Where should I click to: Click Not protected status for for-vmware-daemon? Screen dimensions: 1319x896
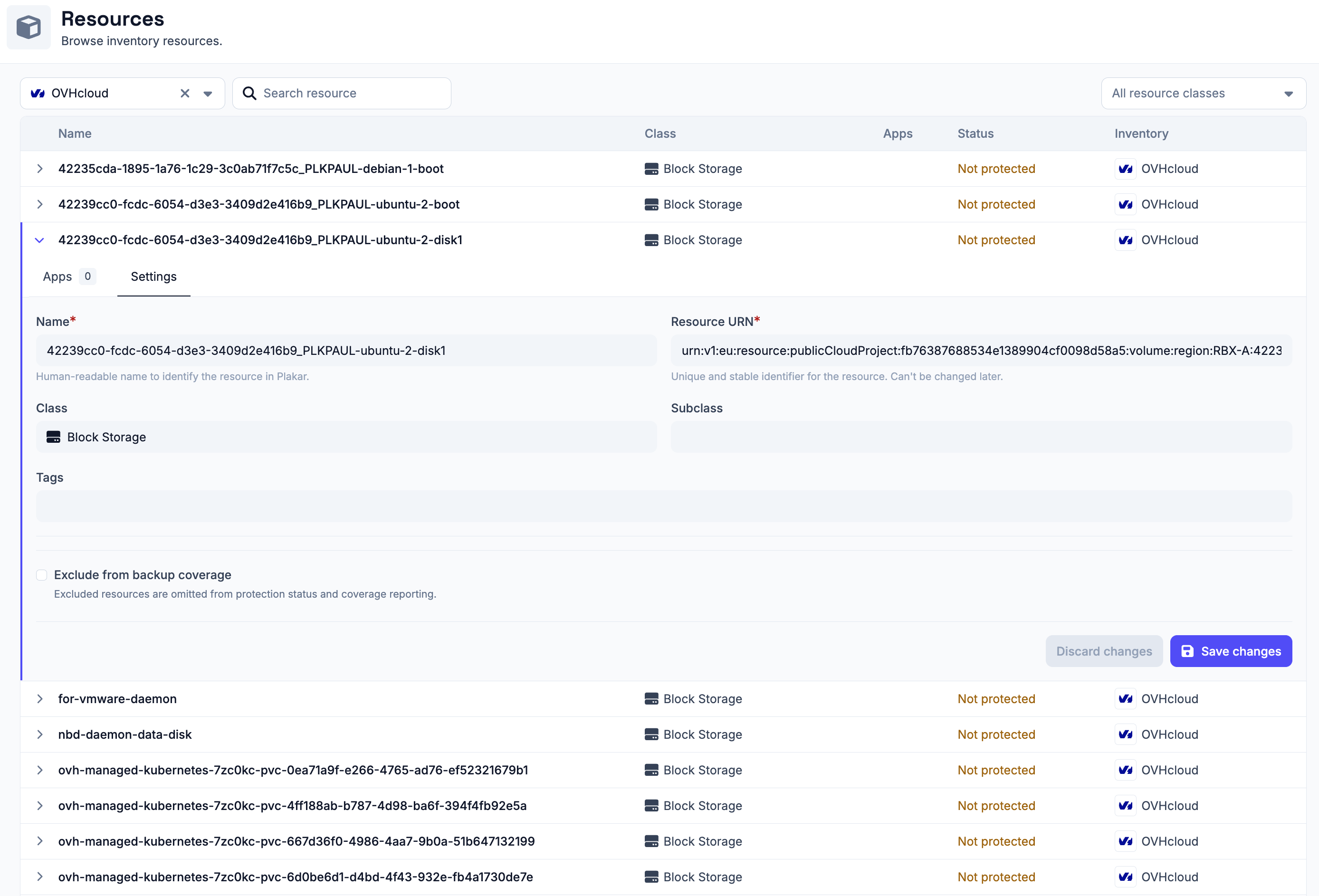coord(997,698)
